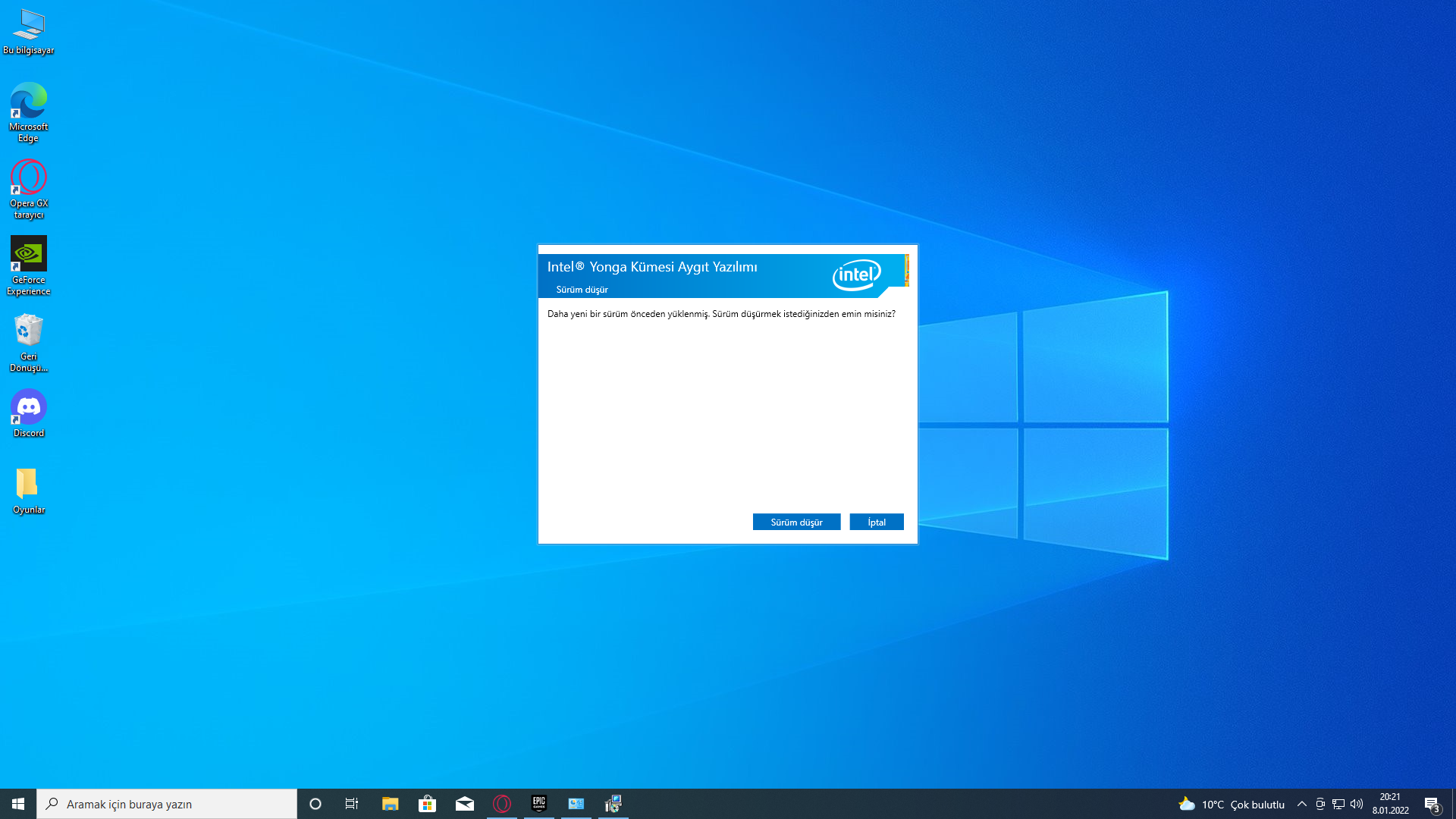Open Microsoft Store taskbar icon
Screen dimensions: 1456x819
(x=427, y=804)
